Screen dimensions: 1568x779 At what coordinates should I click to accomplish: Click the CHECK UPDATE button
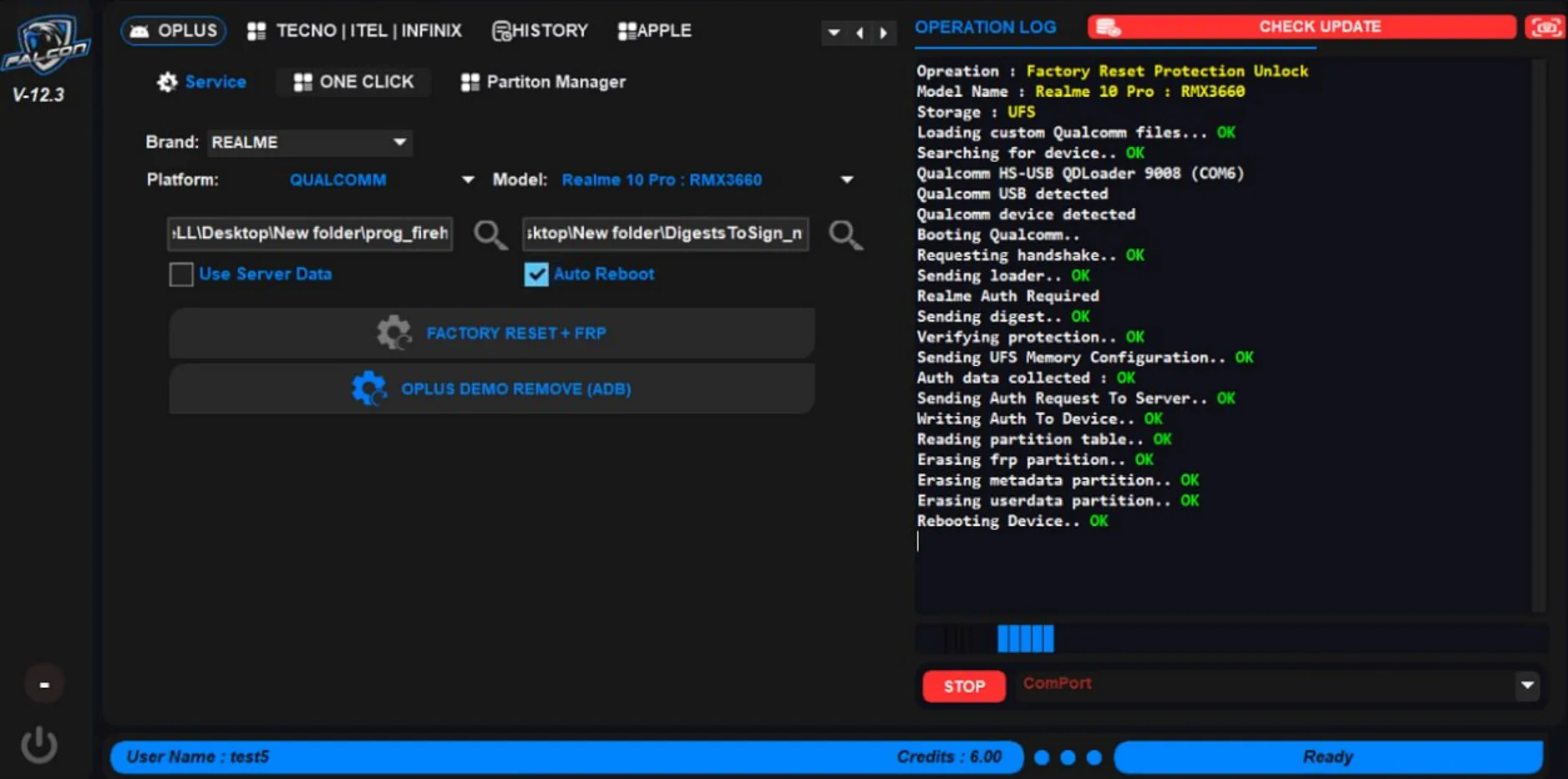pos(1302,27)
